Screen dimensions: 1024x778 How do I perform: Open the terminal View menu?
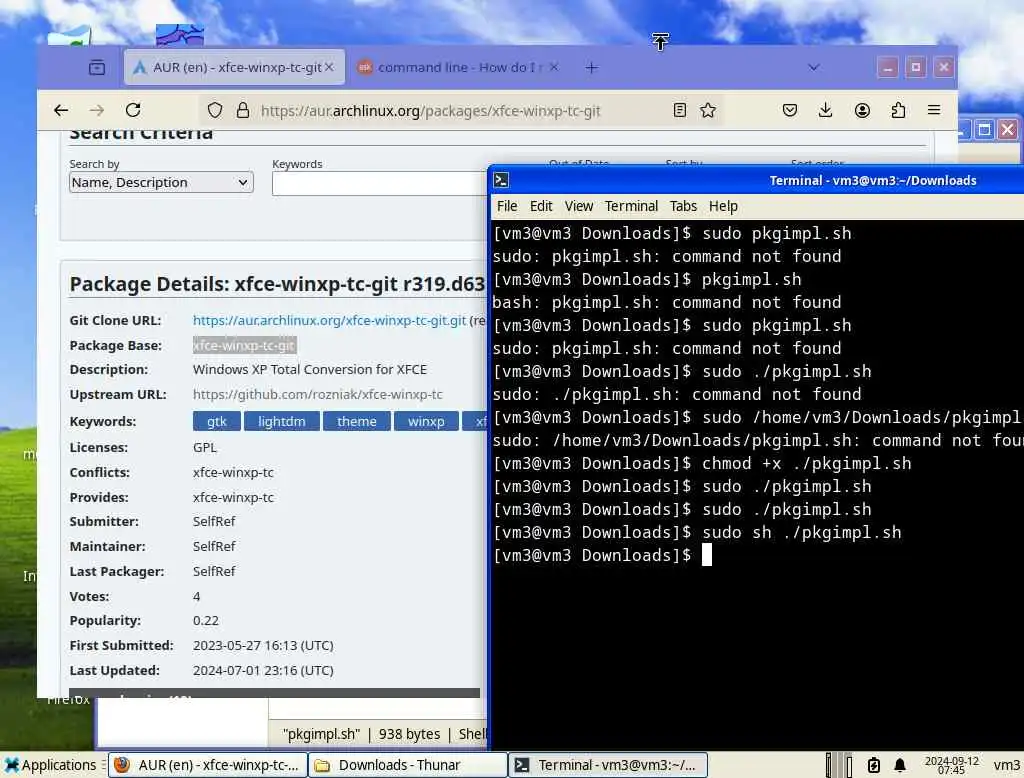tap(579, 206)
